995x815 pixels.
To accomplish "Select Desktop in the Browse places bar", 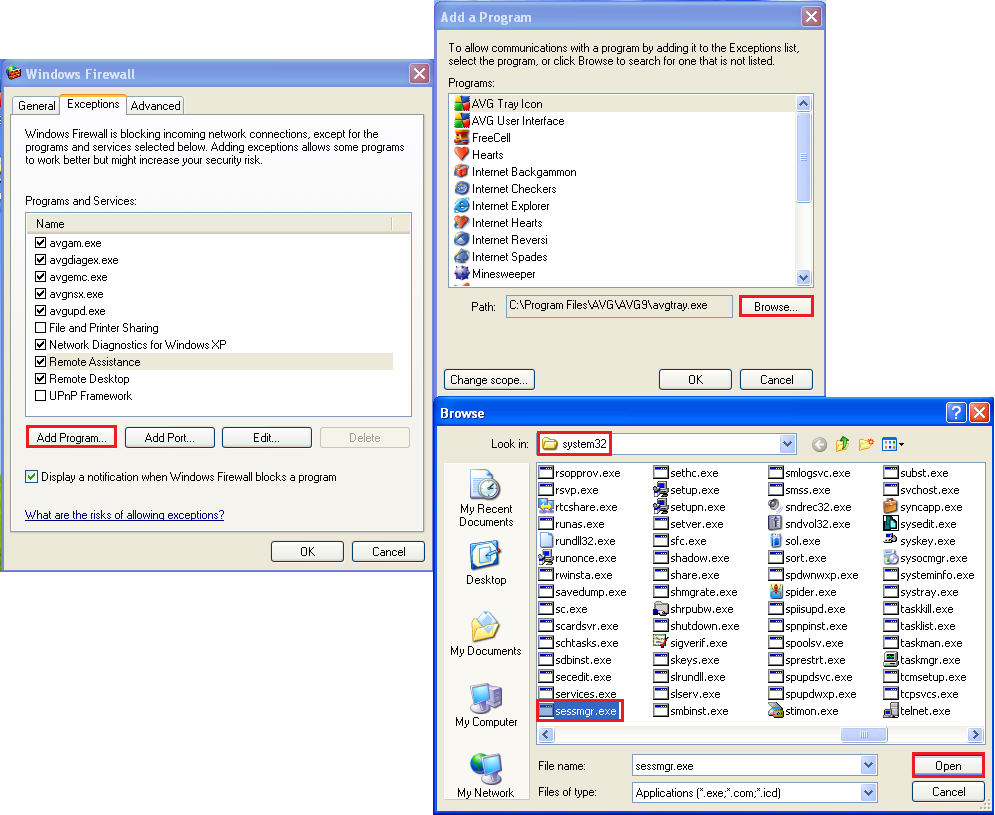I will pyautogui.click(x=486, y=563).
